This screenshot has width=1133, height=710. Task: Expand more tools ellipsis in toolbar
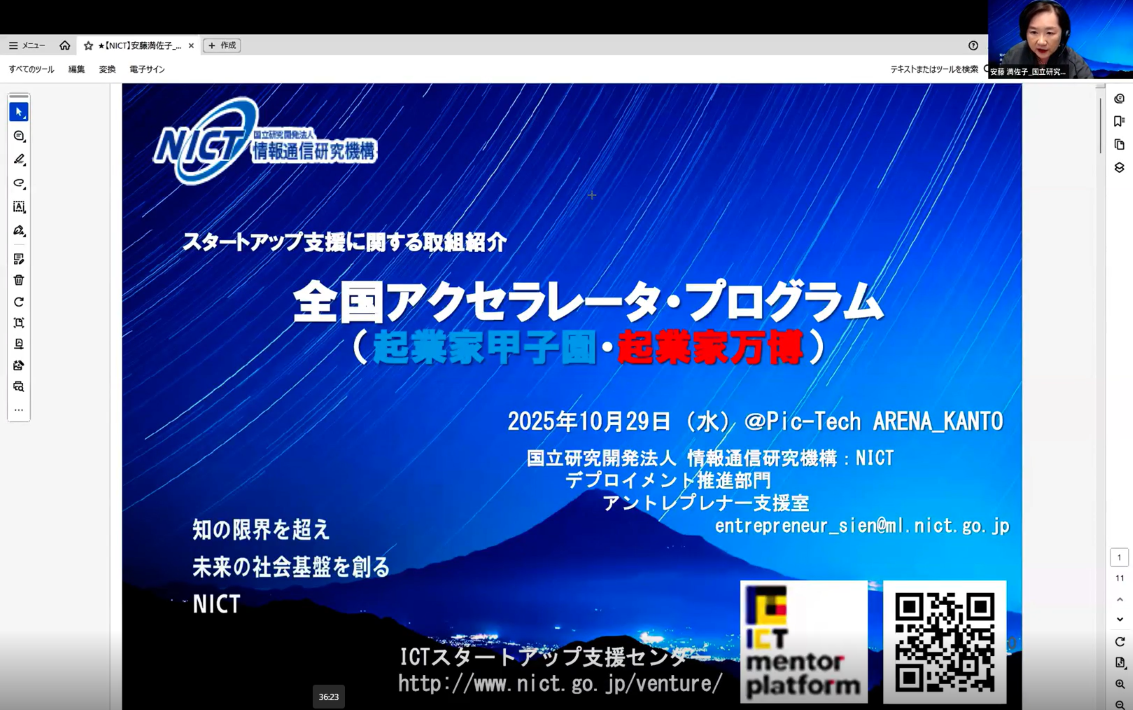(18, 410)
